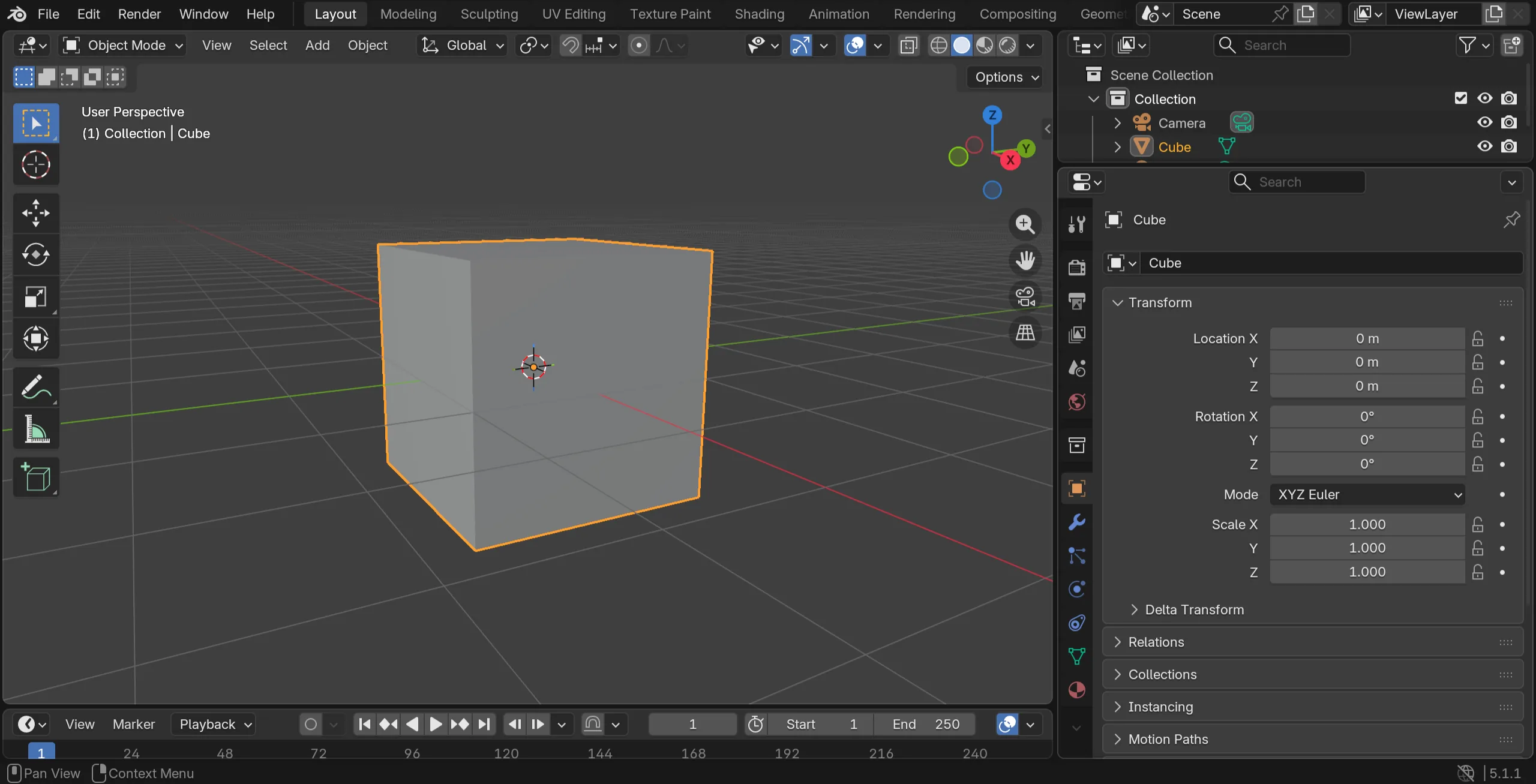
Task: Click the pan view hand icon
Action: pyautogui.click(x=1025, y=261)
